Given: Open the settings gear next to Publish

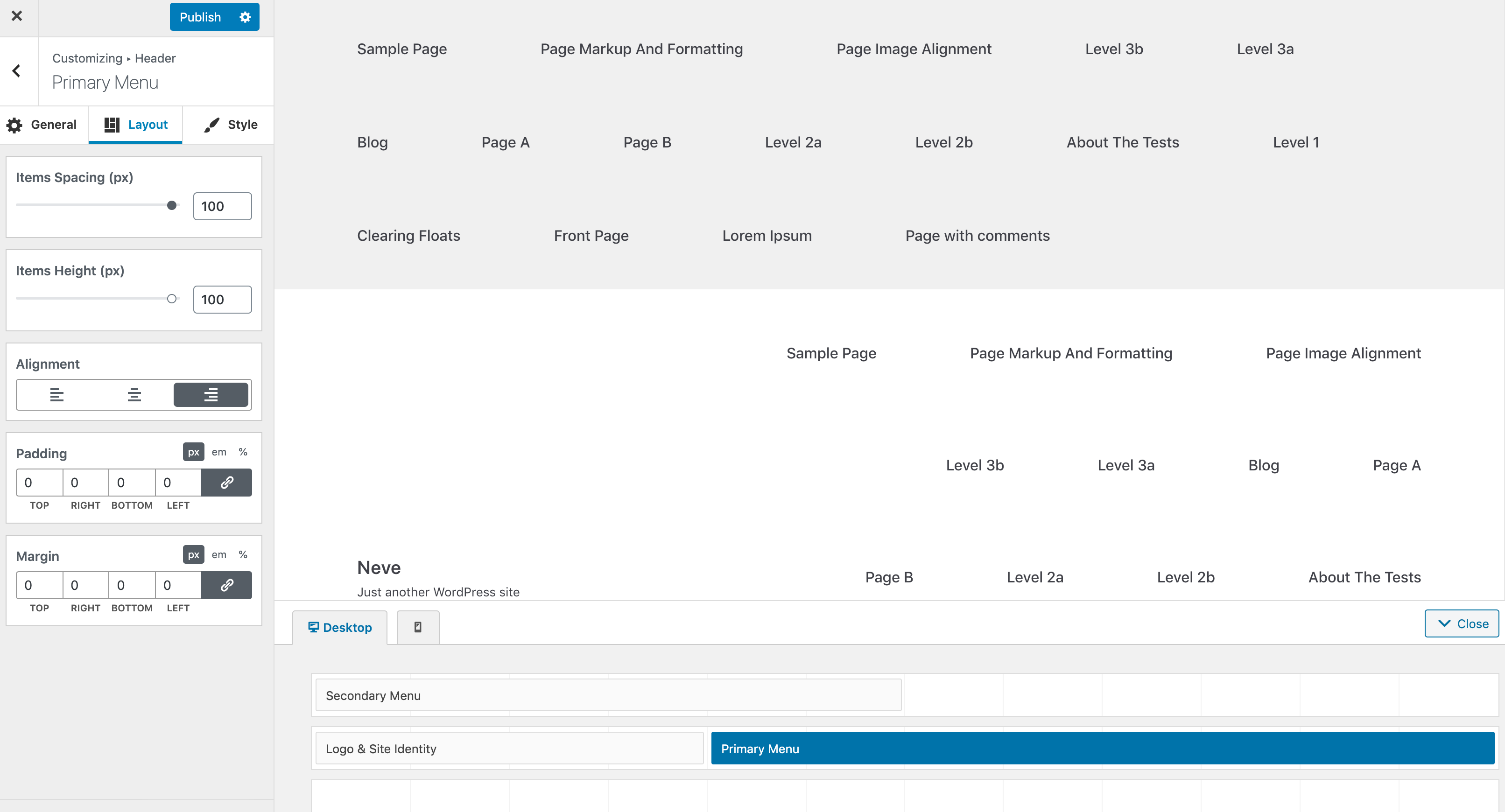Looking at the screenshot, I should [245, 16].
